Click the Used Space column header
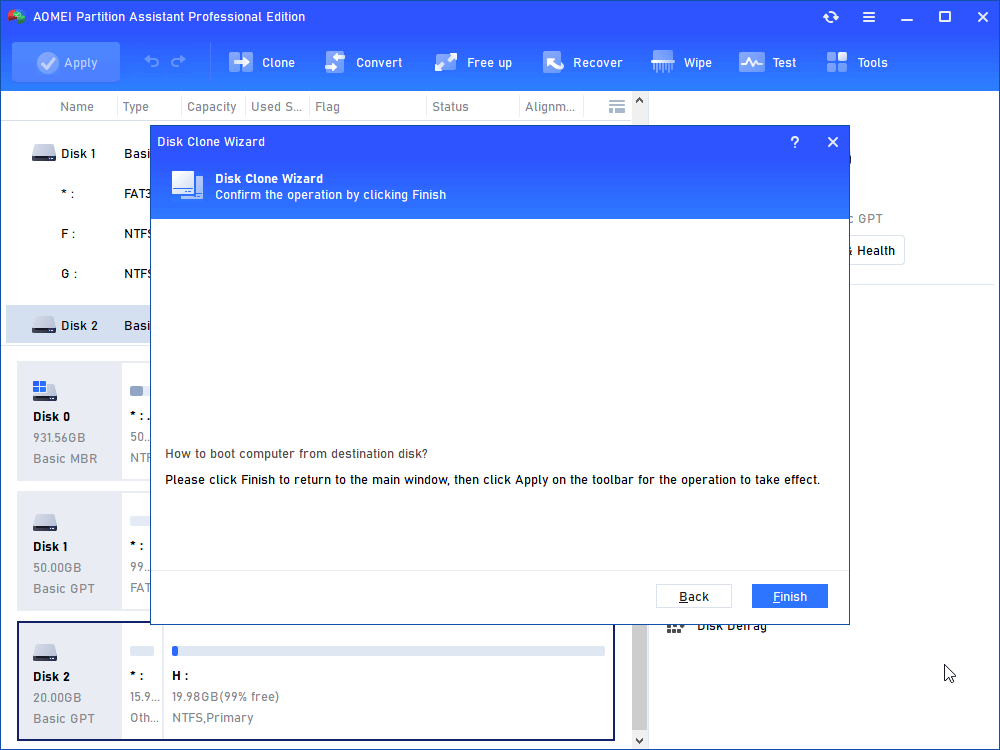The width and height of the screenshot is (1000, 750). 276,107
